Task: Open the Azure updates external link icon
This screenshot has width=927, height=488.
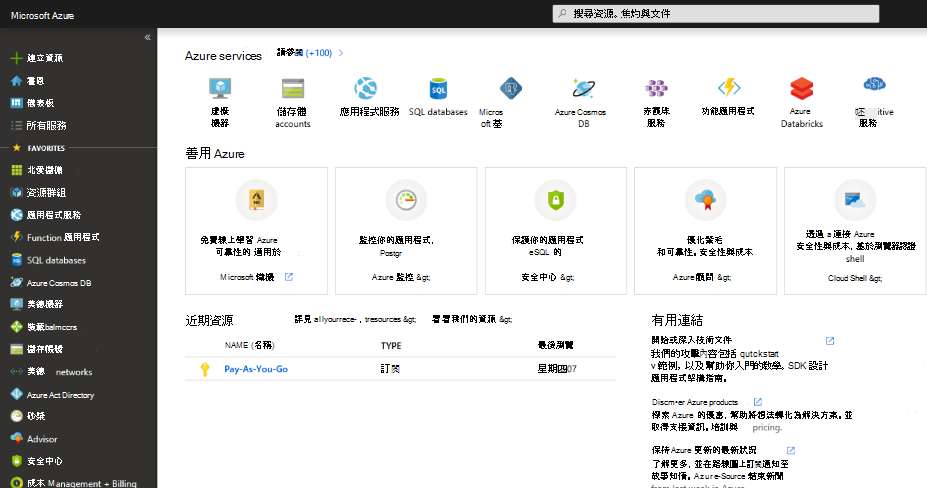Action: 791,450
